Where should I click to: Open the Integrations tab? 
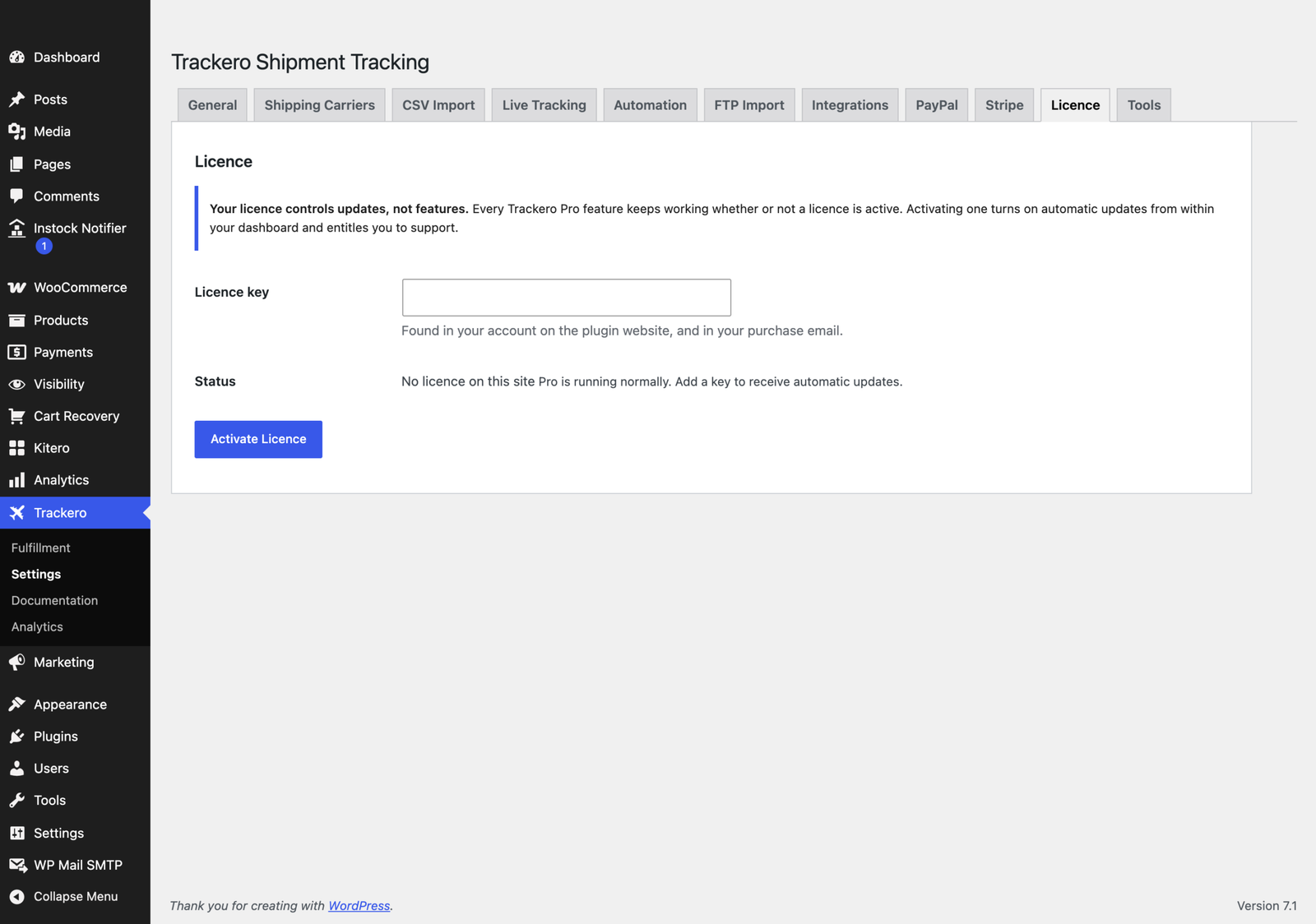point(850,105)
